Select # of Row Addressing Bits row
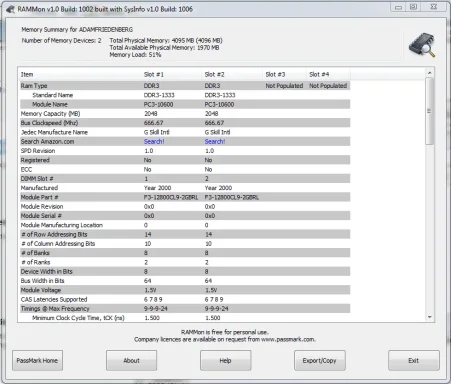451x384 pixels. click(184, 235)
